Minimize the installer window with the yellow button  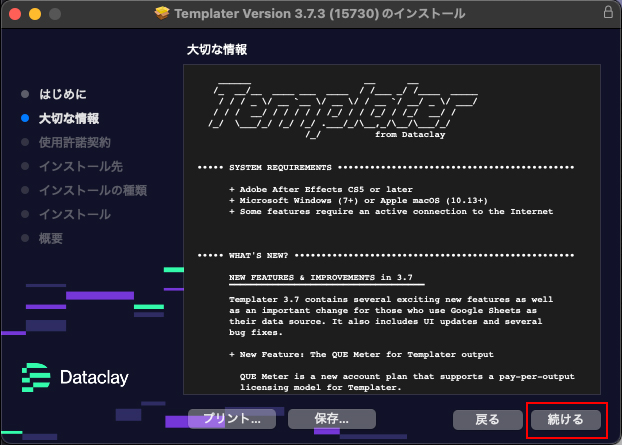point(36,14)
